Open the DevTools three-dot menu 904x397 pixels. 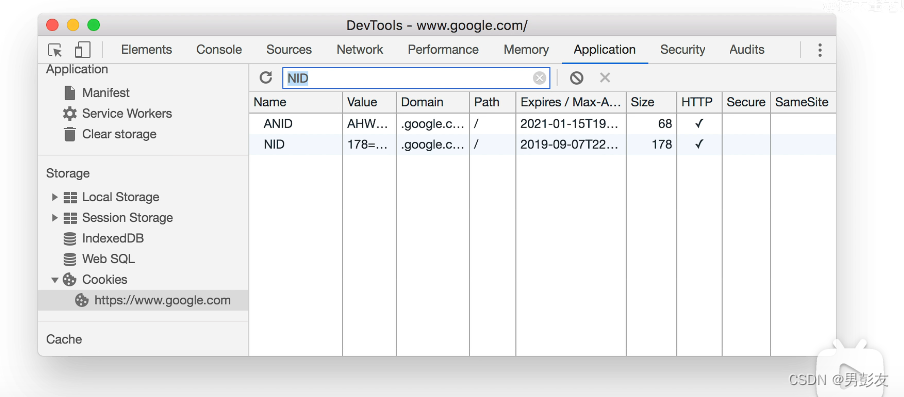[820, 50]
